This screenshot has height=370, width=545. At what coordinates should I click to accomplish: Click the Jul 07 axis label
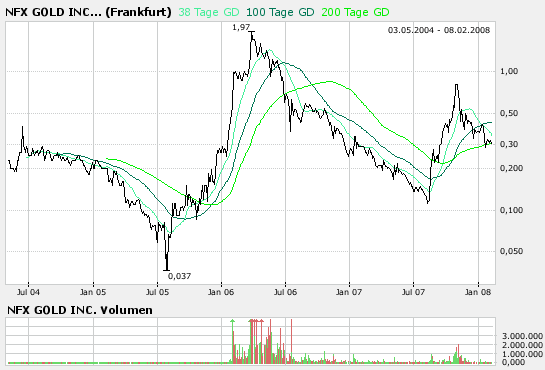(413, 292)
